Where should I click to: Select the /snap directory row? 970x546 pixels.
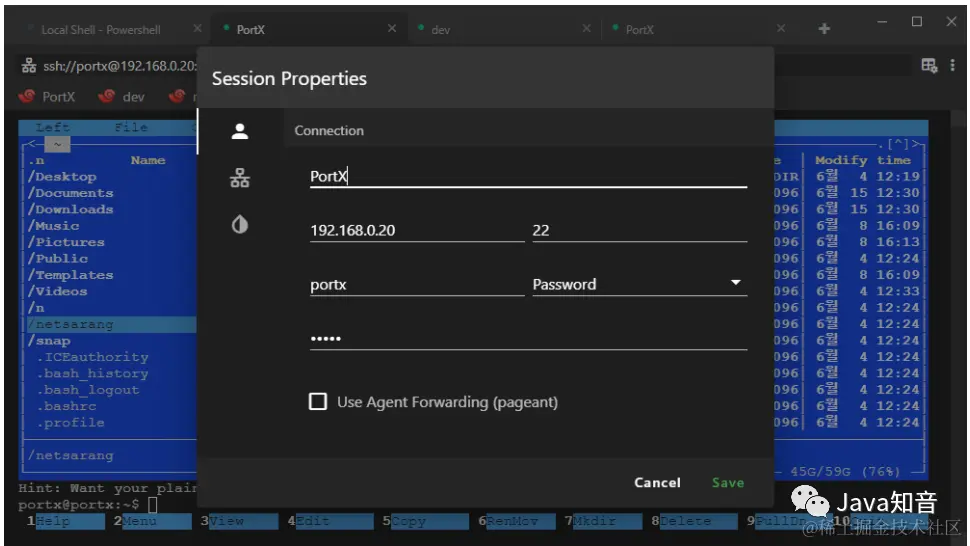(x=111, y=341)
